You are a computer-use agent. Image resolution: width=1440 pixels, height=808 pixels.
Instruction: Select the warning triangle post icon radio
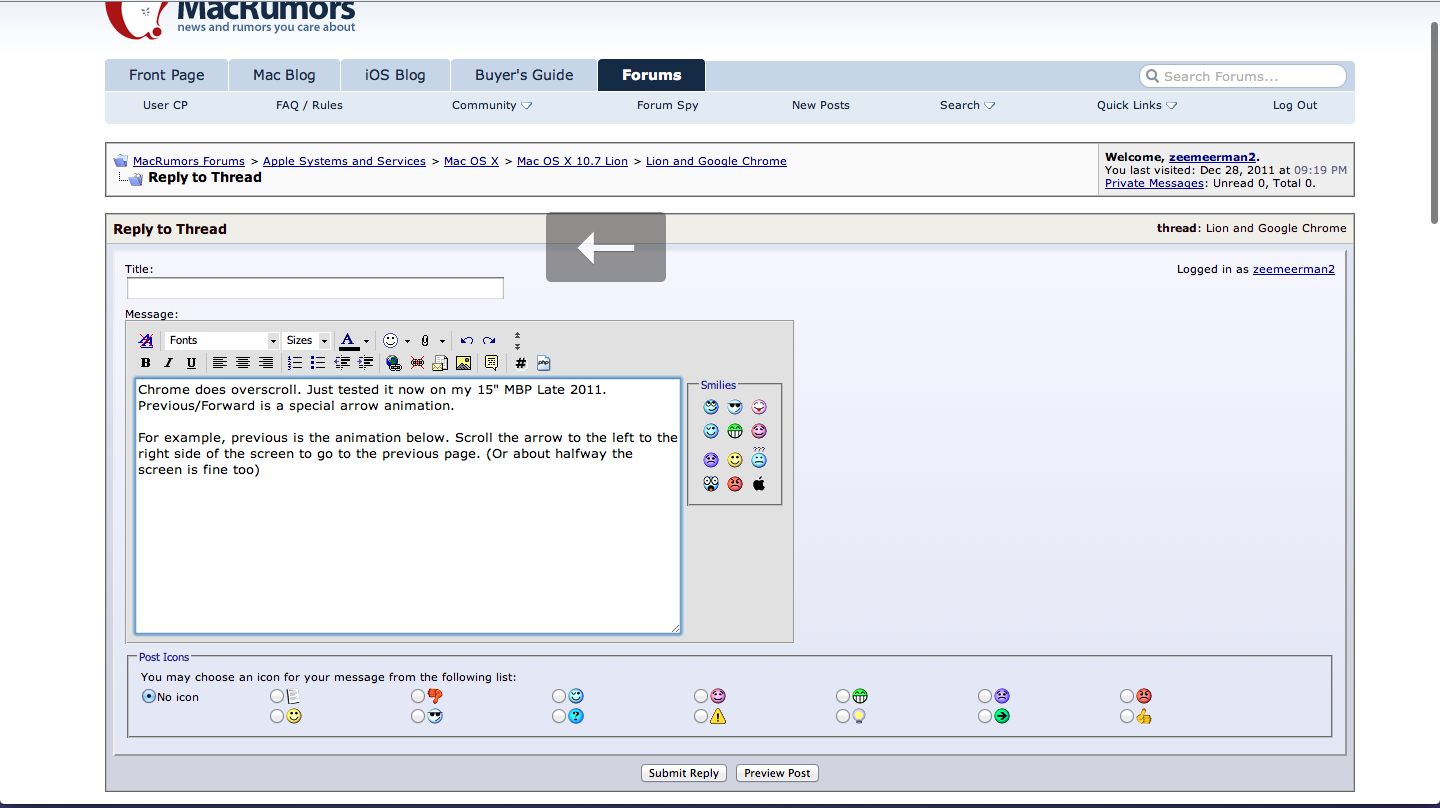click(x=701, y=716)
